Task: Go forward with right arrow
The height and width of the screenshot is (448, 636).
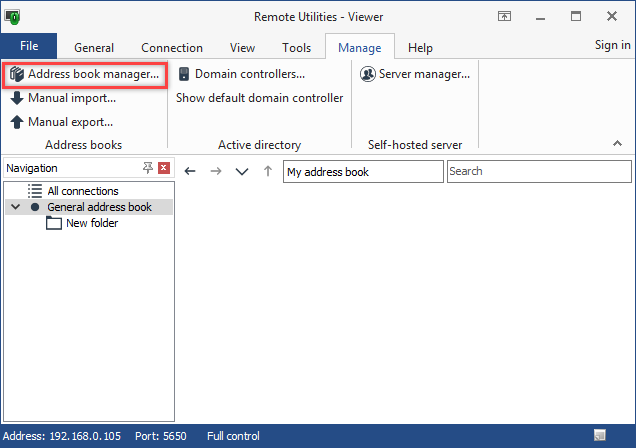Action: (215, 172)
